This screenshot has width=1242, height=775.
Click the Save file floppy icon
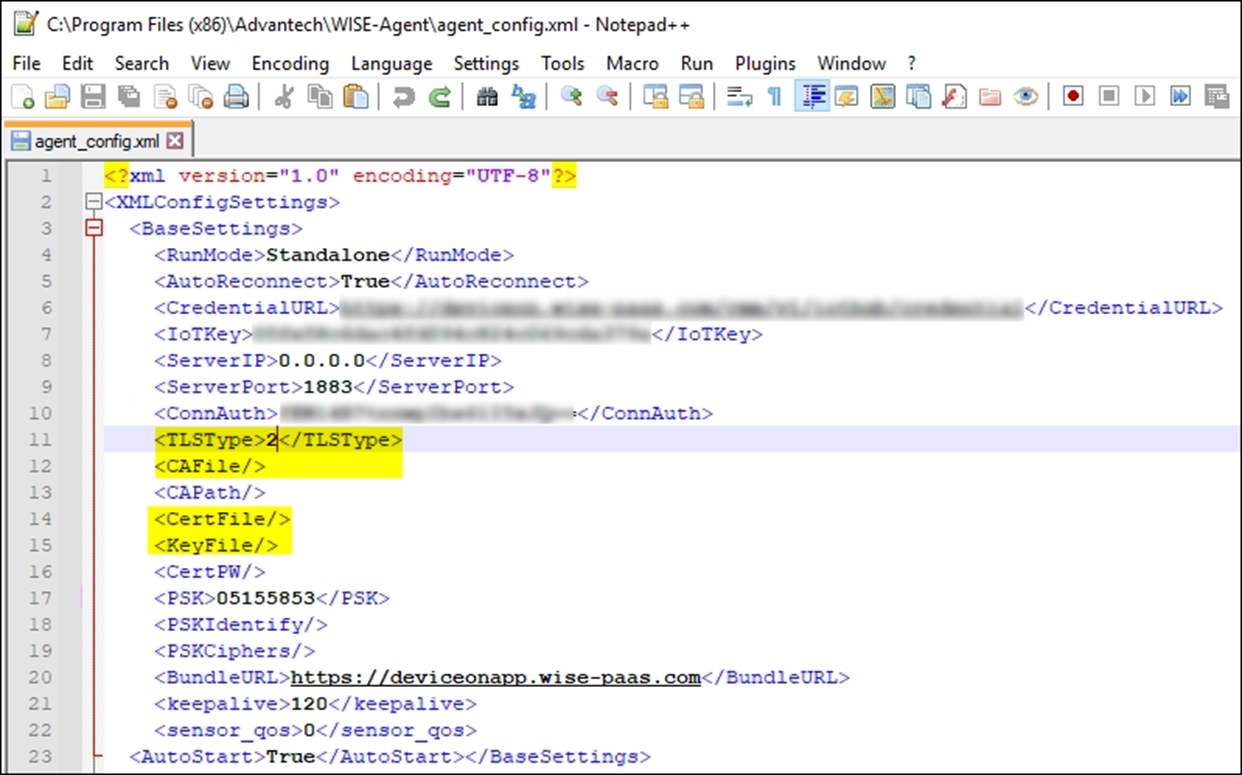[92, 97]
